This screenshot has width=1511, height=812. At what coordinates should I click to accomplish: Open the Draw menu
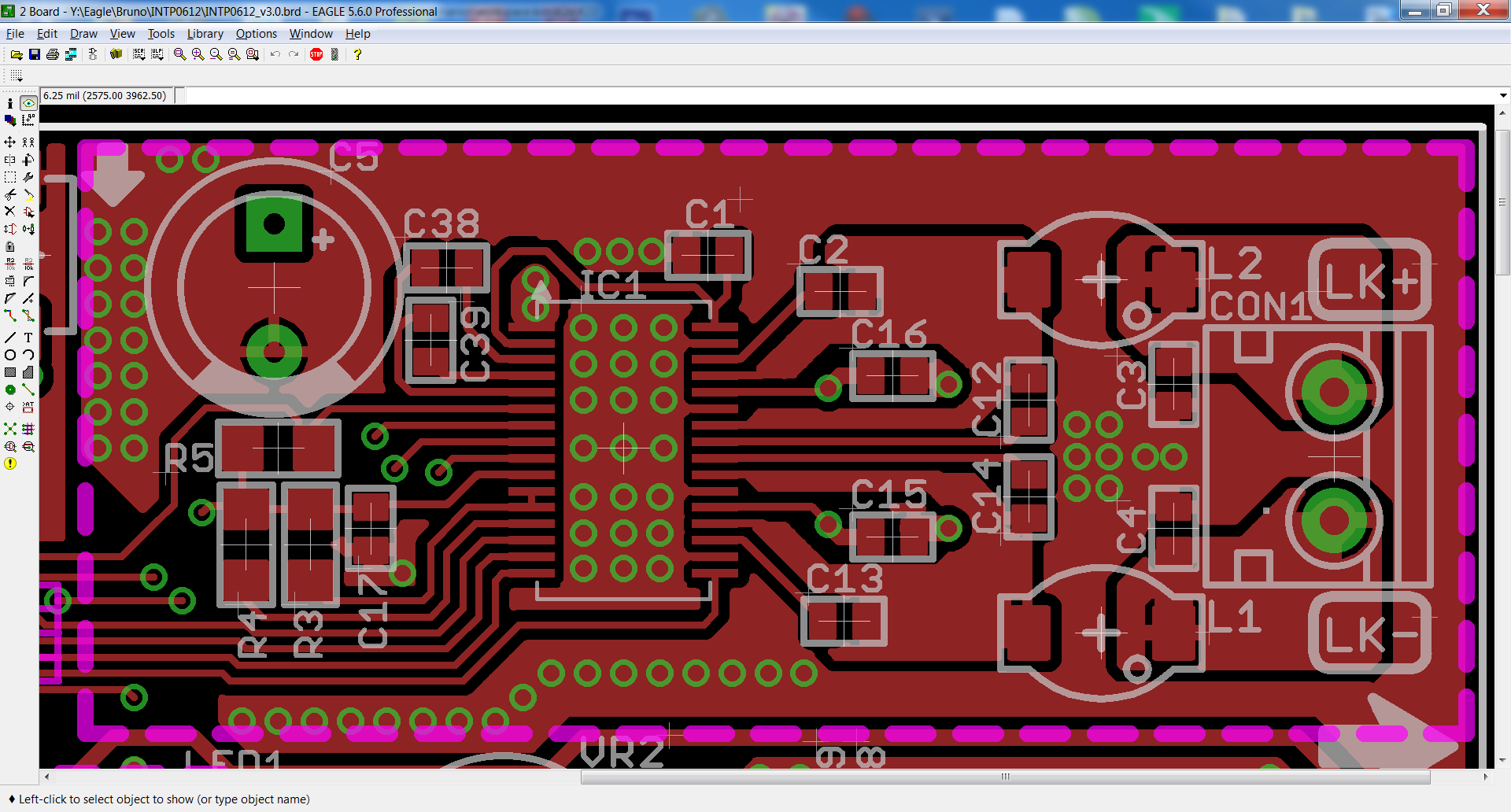point(83,34)
